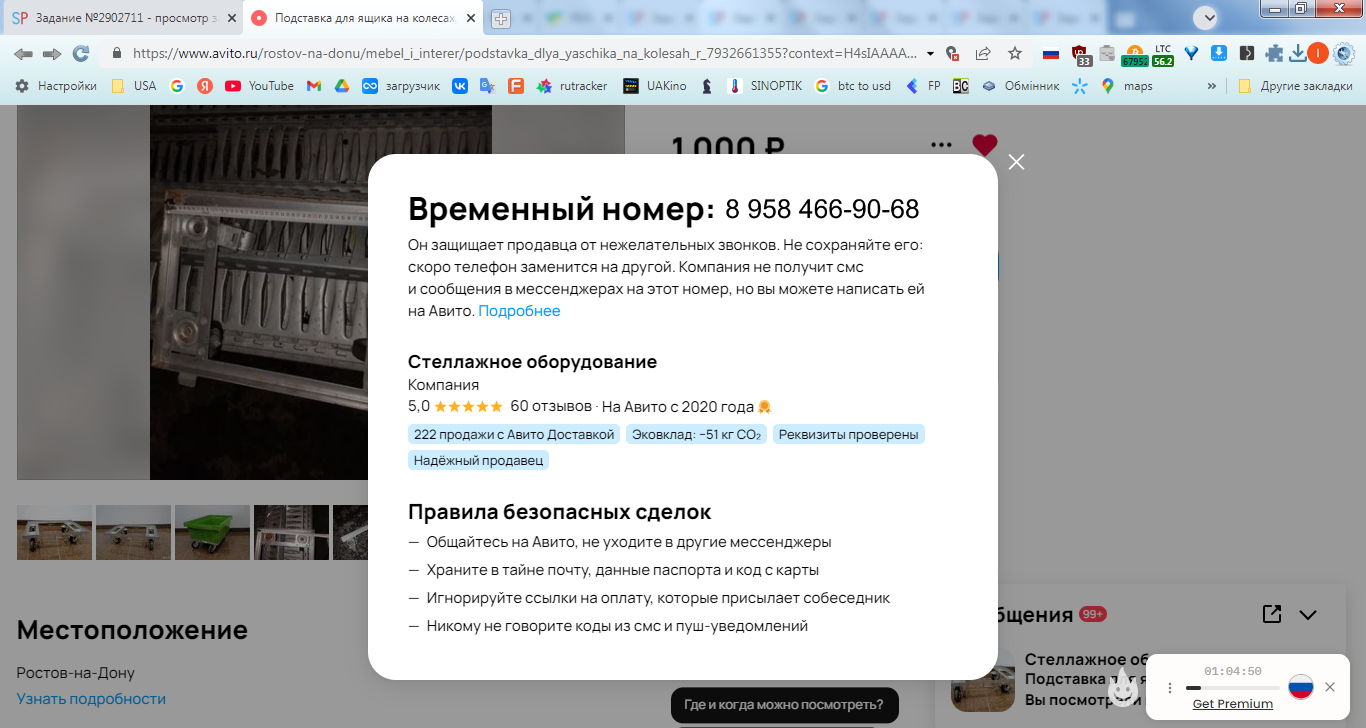Open messages panel in new window
1366x728 pixels.
(1271, 614)
